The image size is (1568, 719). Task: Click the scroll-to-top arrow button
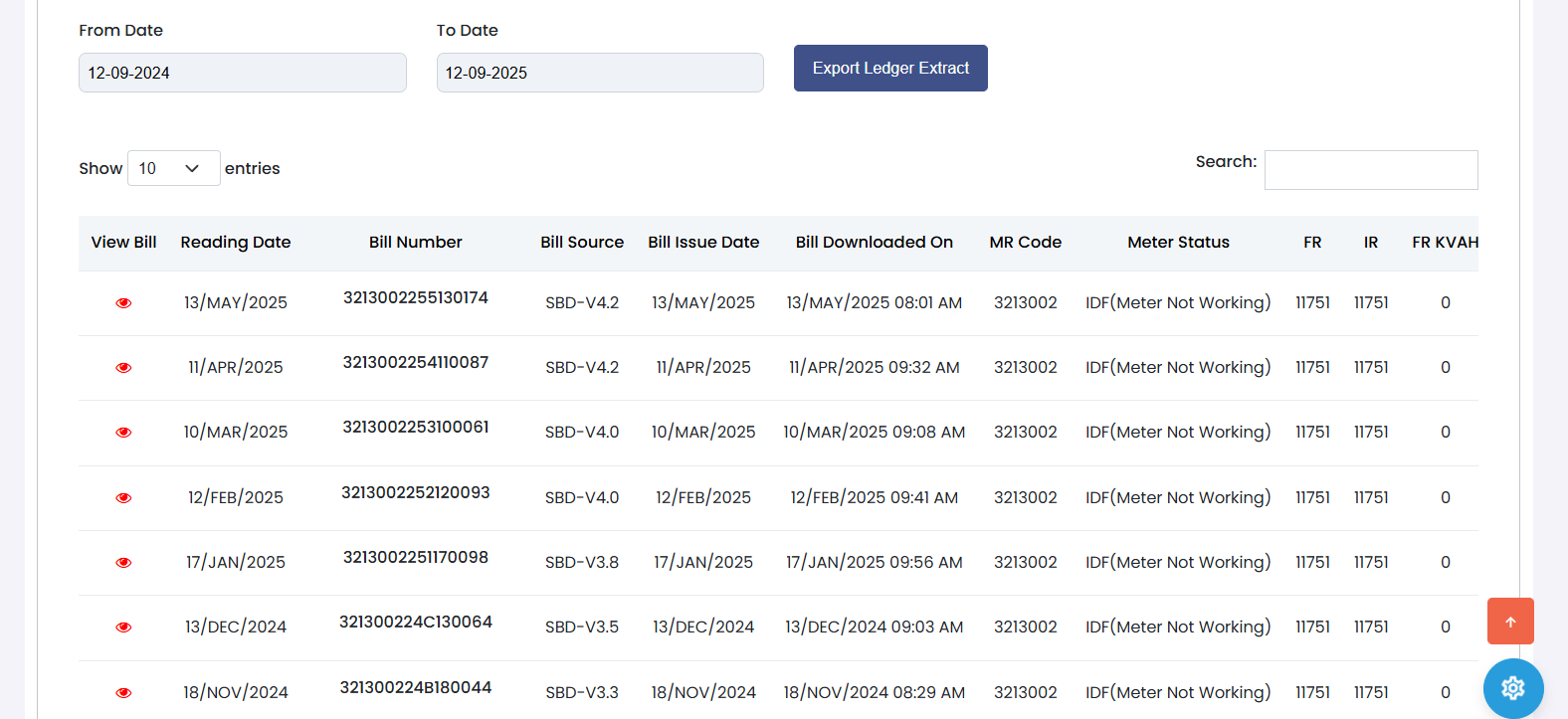click(1509, 622)
